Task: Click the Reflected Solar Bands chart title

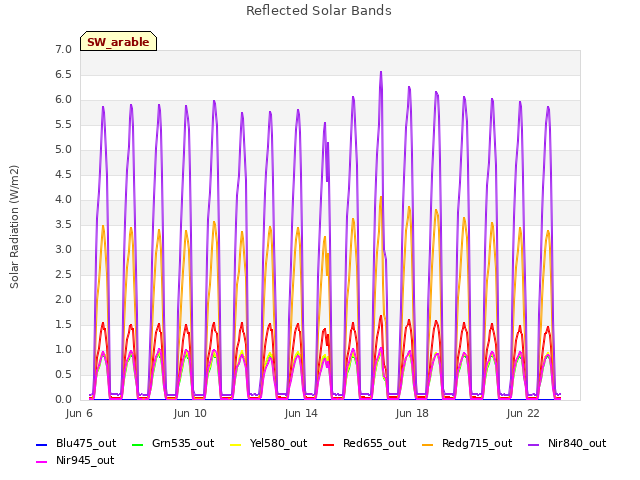Action: click(x=319, y=11)
